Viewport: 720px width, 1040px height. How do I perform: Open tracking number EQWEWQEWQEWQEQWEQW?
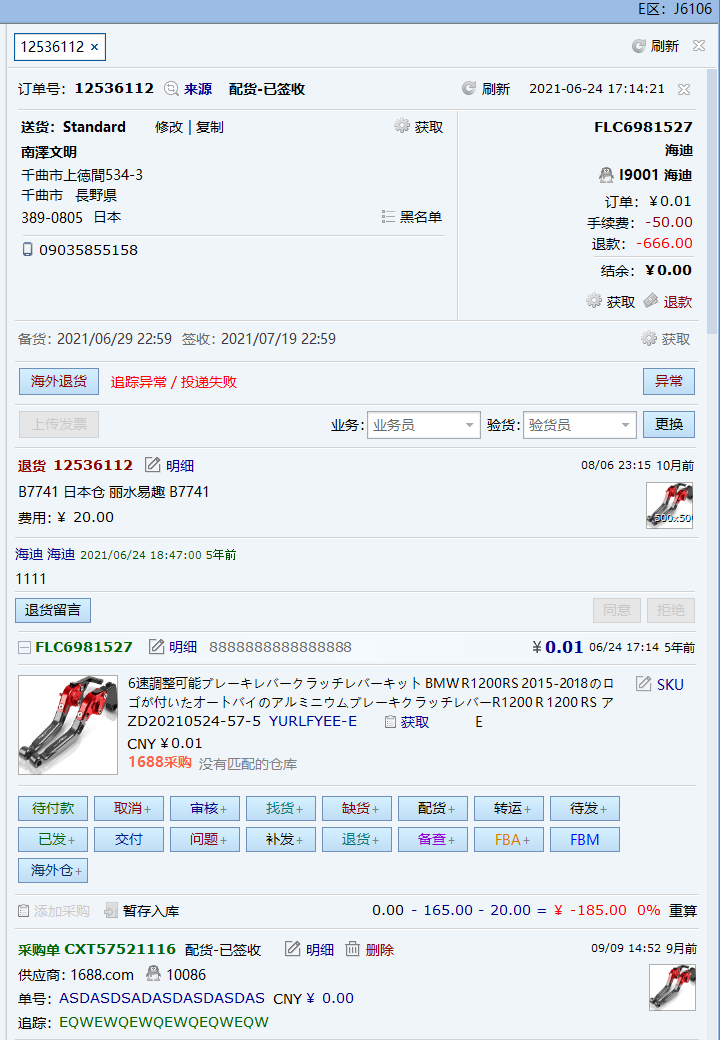point(164,1022)
